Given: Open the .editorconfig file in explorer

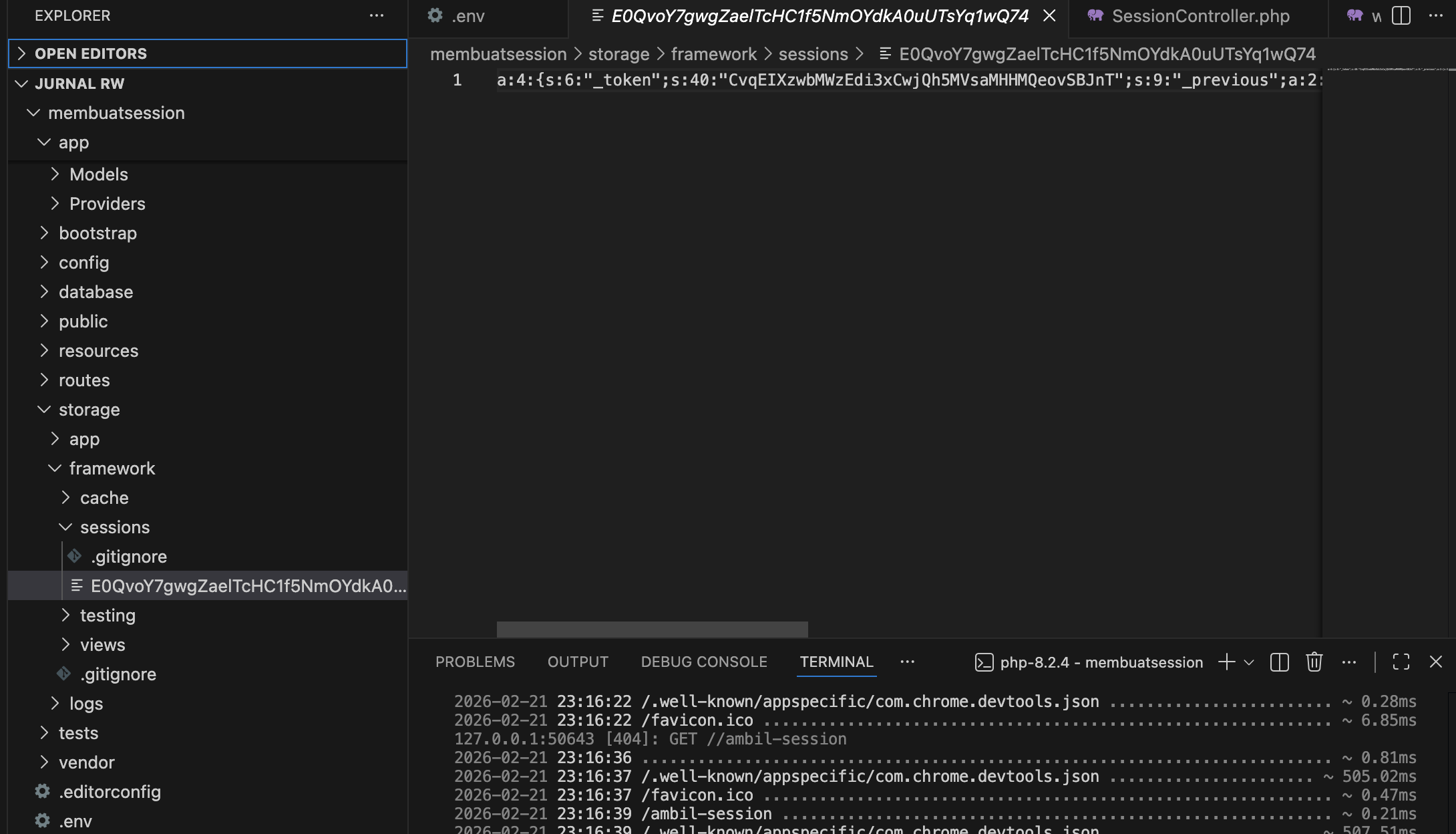Looking at the screenshot, I should 110,792.
